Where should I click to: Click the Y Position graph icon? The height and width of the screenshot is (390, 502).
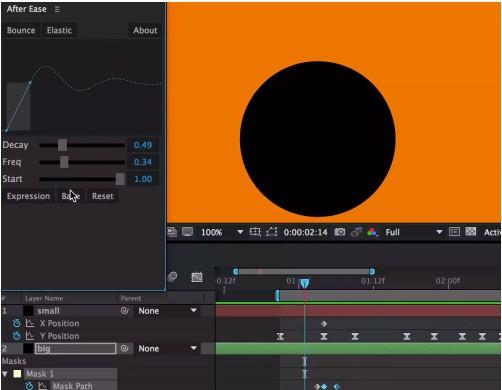(x=30, y=336)
